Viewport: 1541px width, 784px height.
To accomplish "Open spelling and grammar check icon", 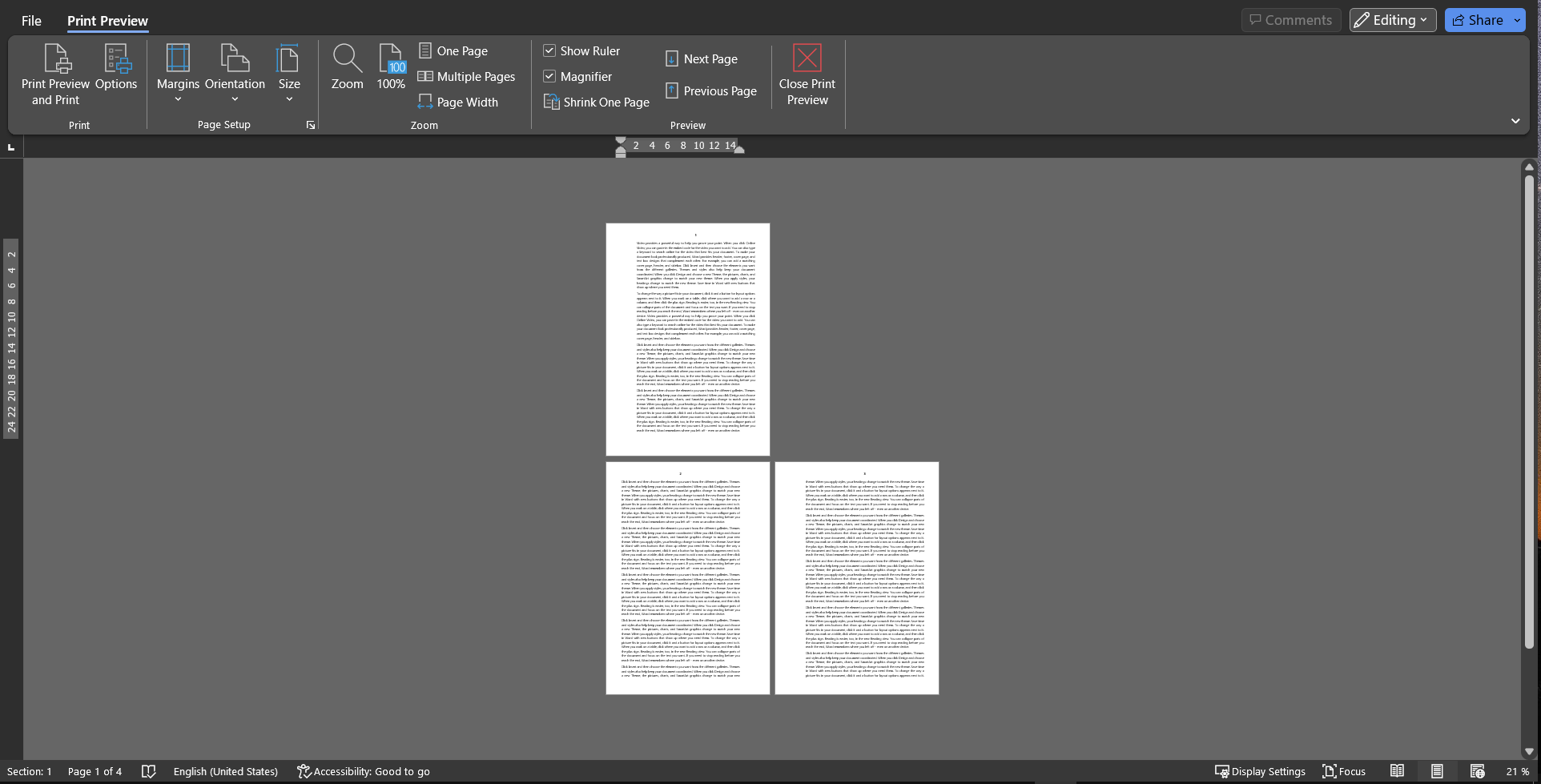I will pyautogui.click(x=148, y=771).
